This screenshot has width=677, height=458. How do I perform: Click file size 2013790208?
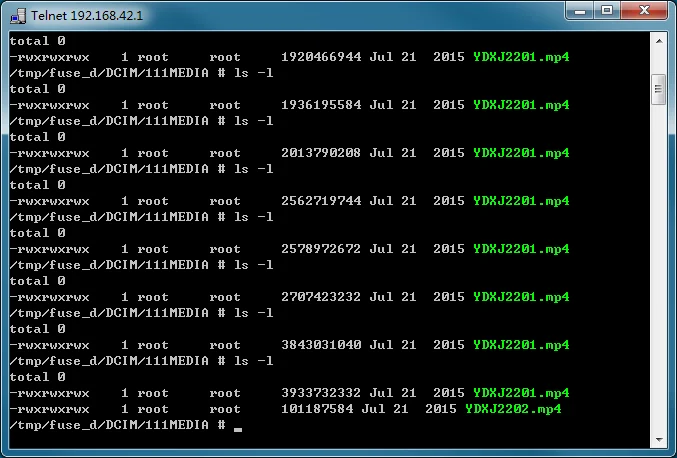pos(321,153)
